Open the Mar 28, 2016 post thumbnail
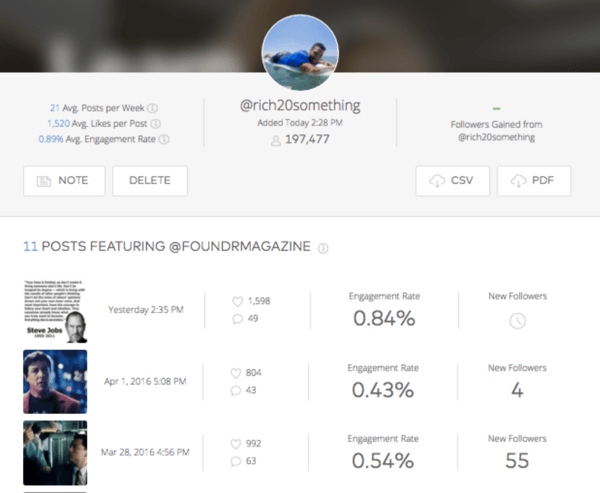Screen dimensions: 600x493 (x=55, y=453)
